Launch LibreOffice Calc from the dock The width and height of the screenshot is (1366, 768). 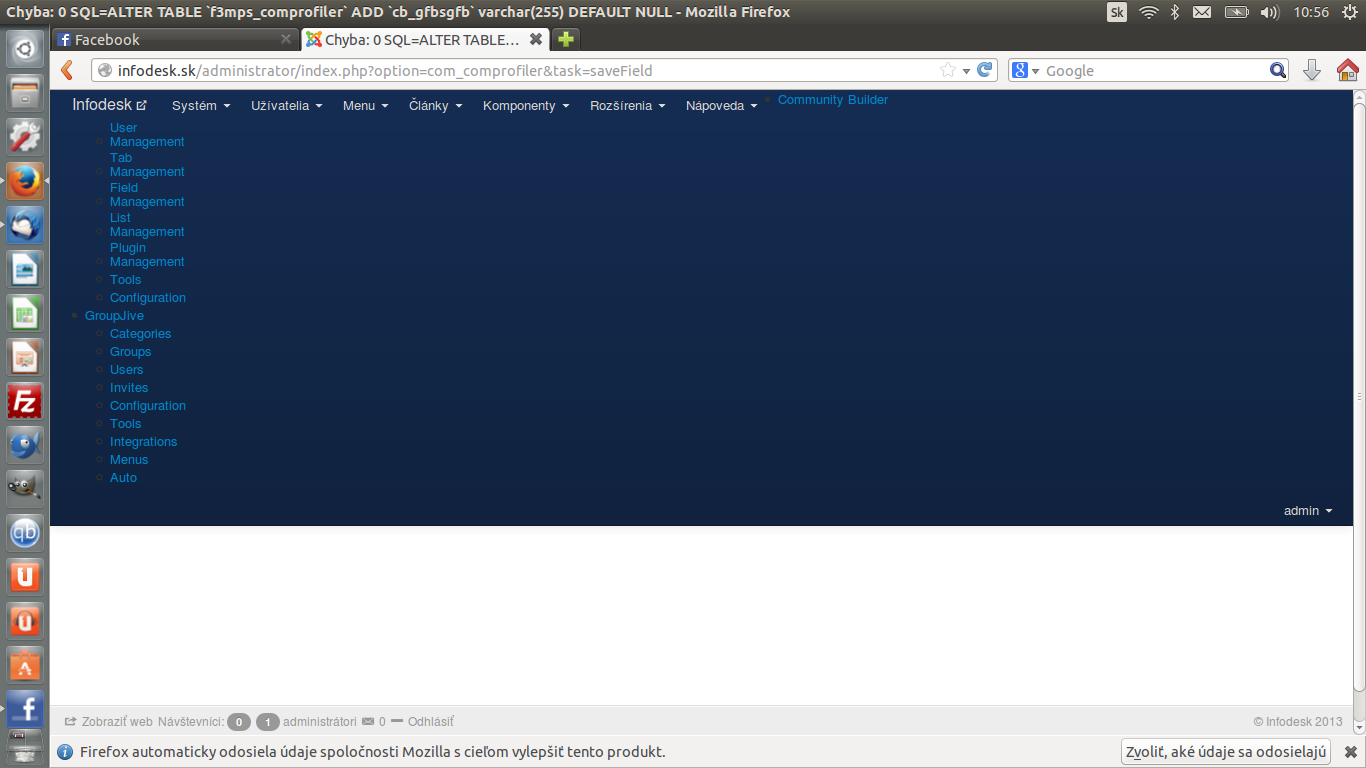coord(25,313)
